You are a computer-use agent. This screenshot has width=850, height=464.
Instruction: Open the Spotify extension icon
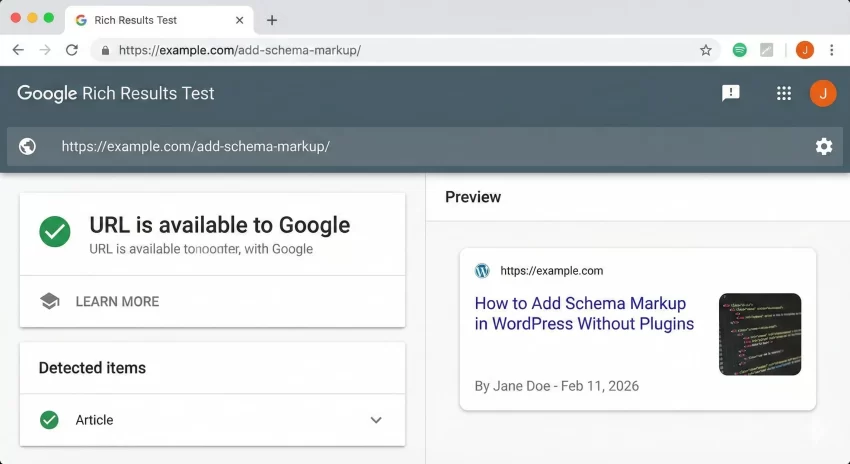click(x=739, y=50)
